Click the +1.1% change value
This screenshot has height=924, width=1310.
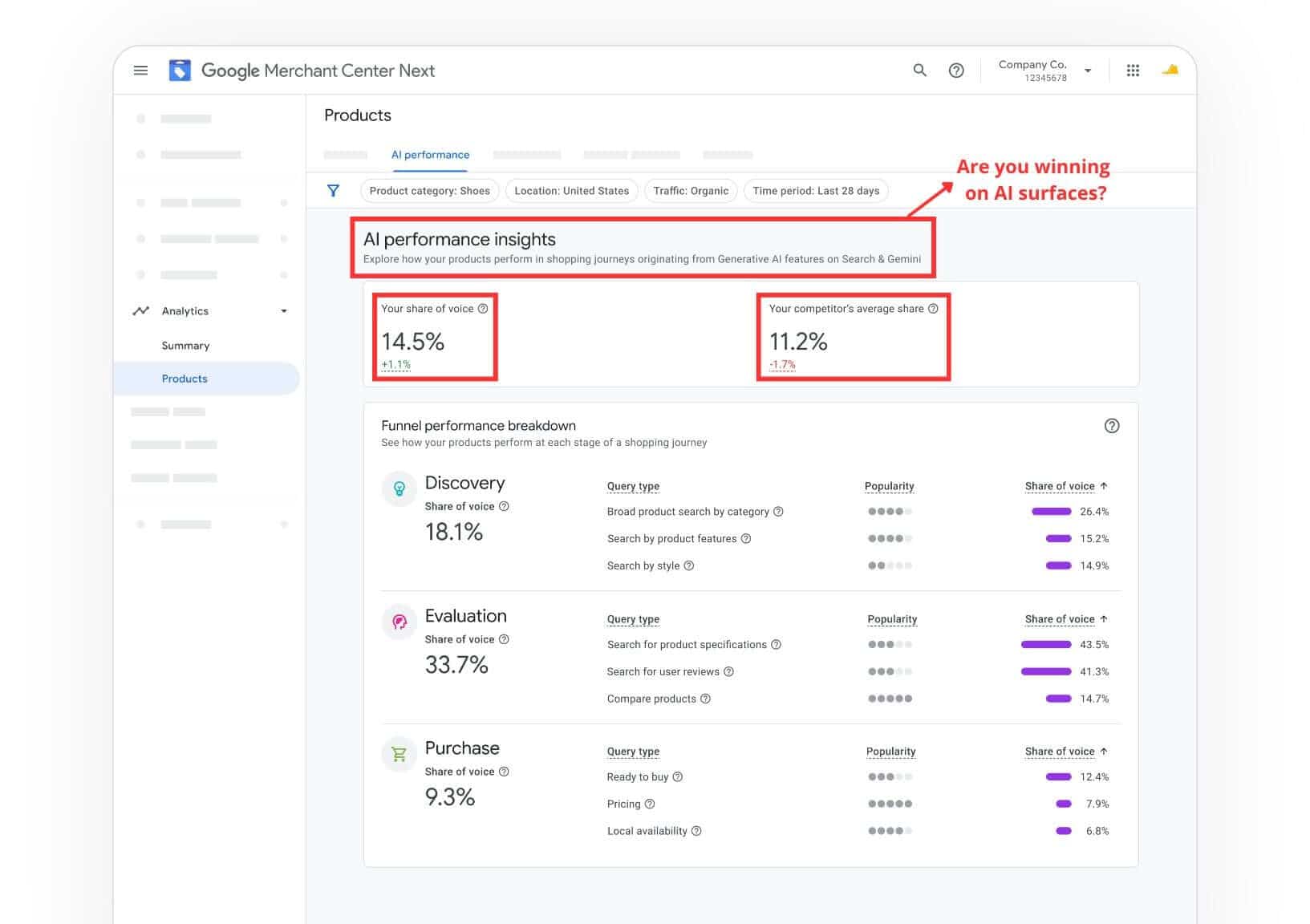395,365
